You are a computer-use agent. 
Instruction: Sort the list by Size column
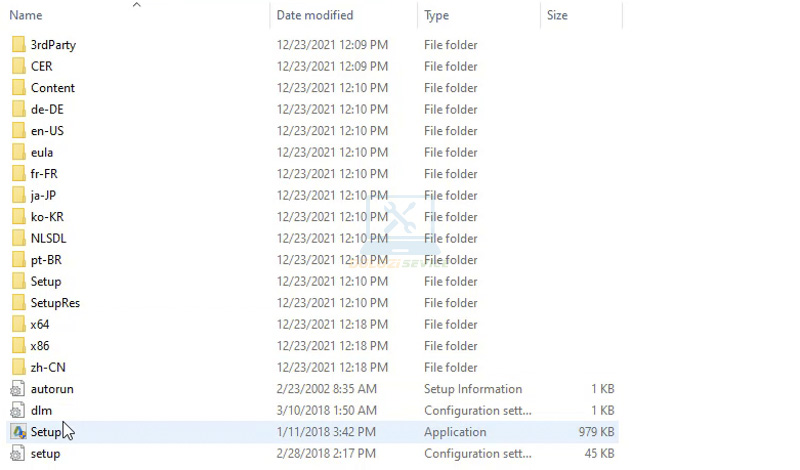[557, 16]
